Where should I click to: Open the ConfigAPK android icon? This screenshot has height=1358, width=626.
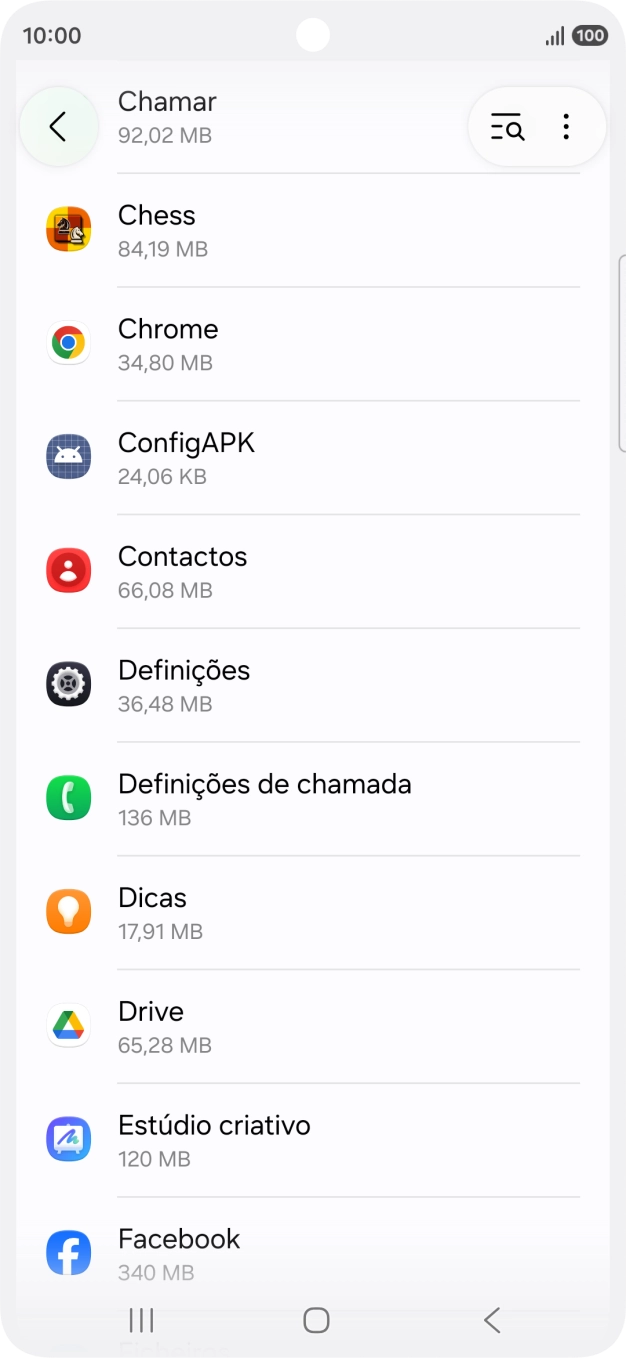pyautogui.click(x=68, y=456)
